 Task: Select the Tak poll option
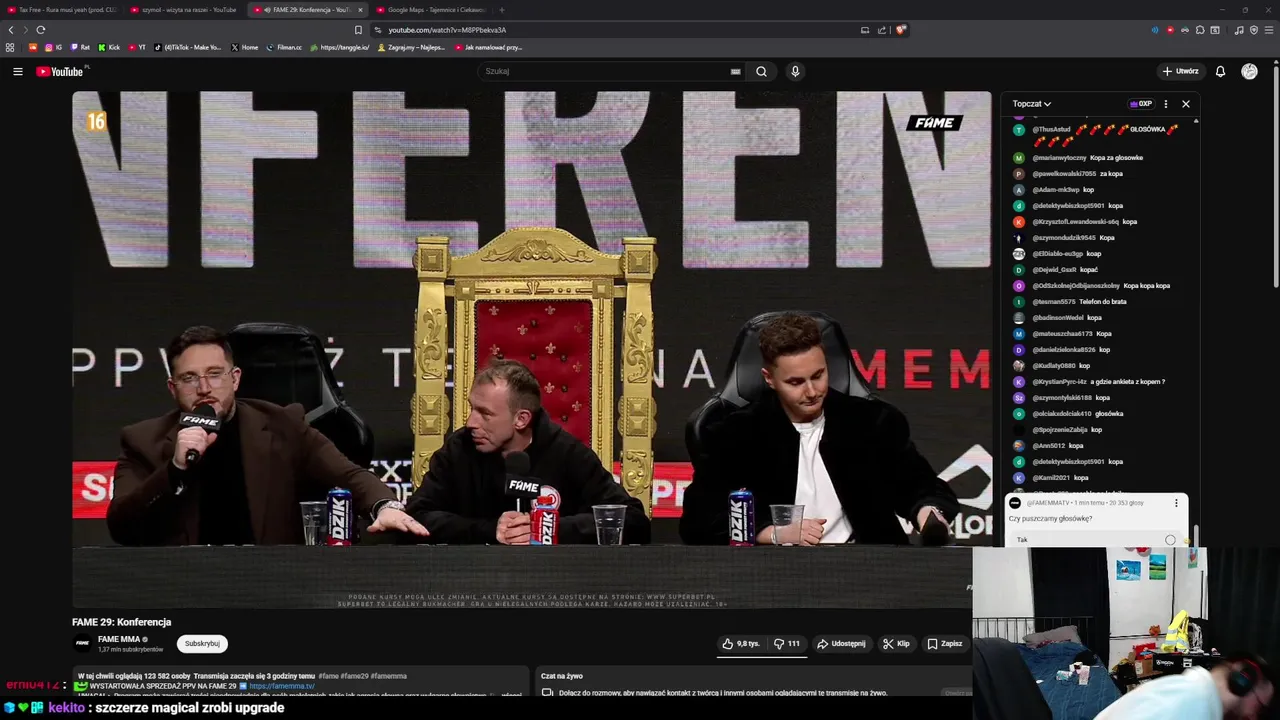[1096, 540]
